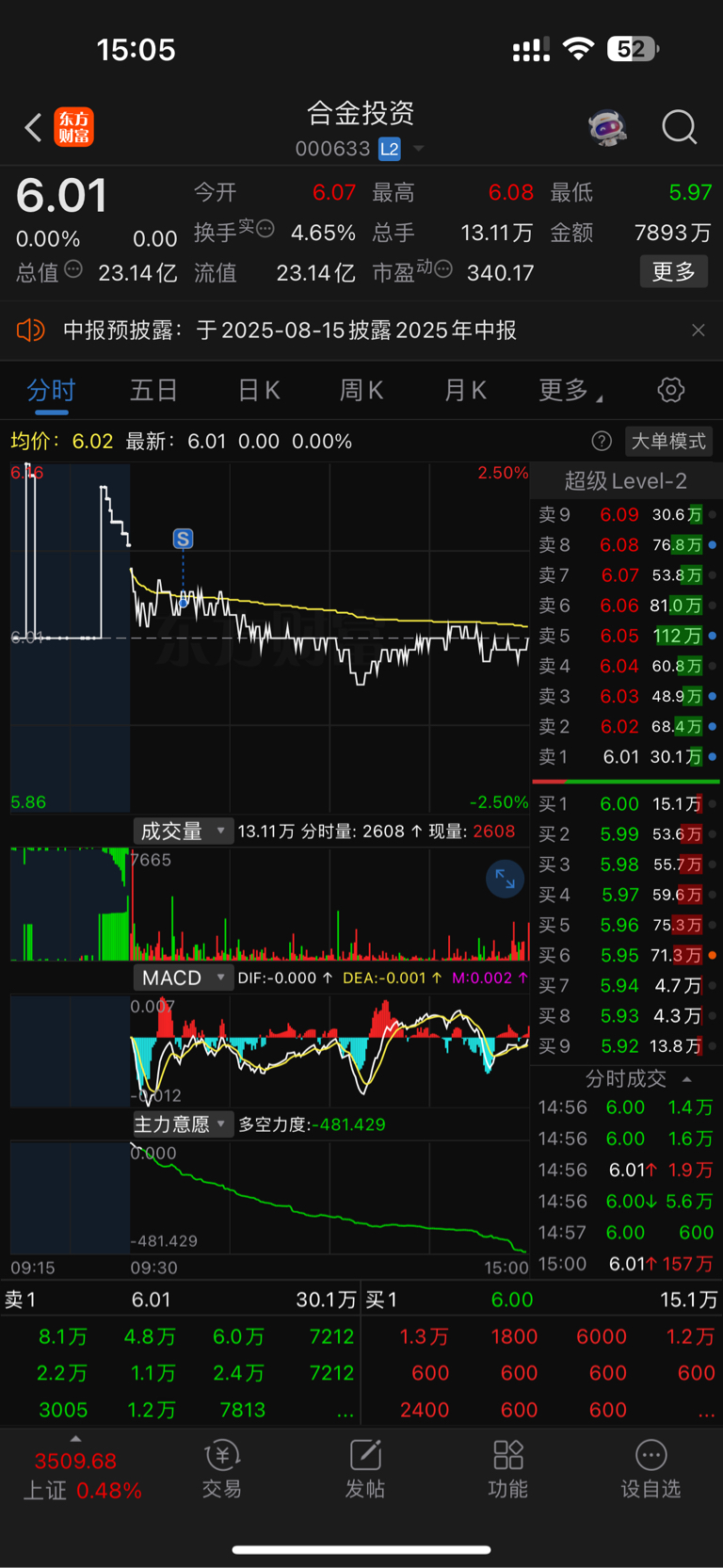Select 卖9 order row 6.09
723x1568 pixels.
626,515
